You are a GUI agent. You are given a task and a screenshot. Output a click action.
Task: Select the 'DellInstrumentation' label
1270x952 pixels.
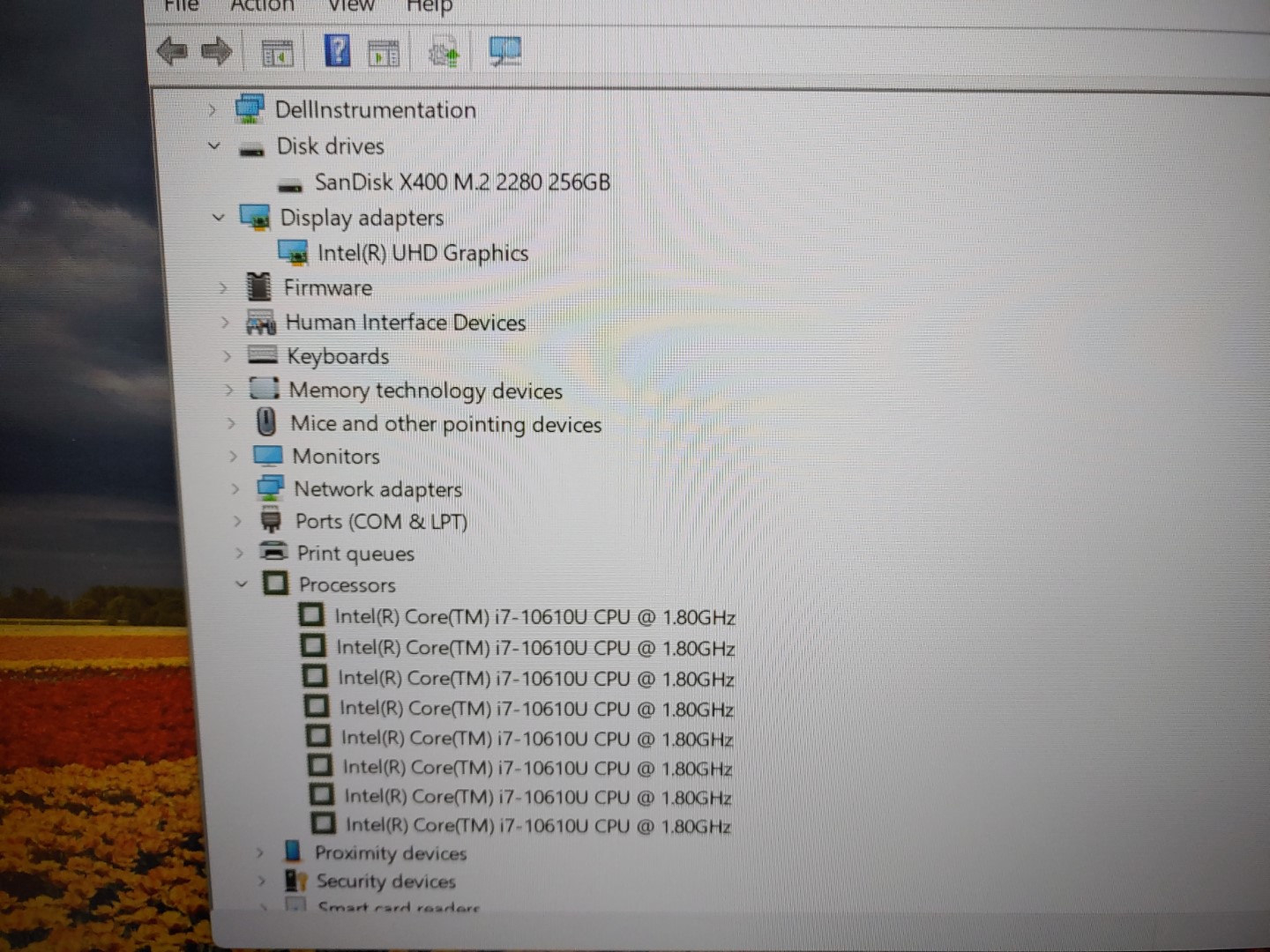tap(375, 110)
